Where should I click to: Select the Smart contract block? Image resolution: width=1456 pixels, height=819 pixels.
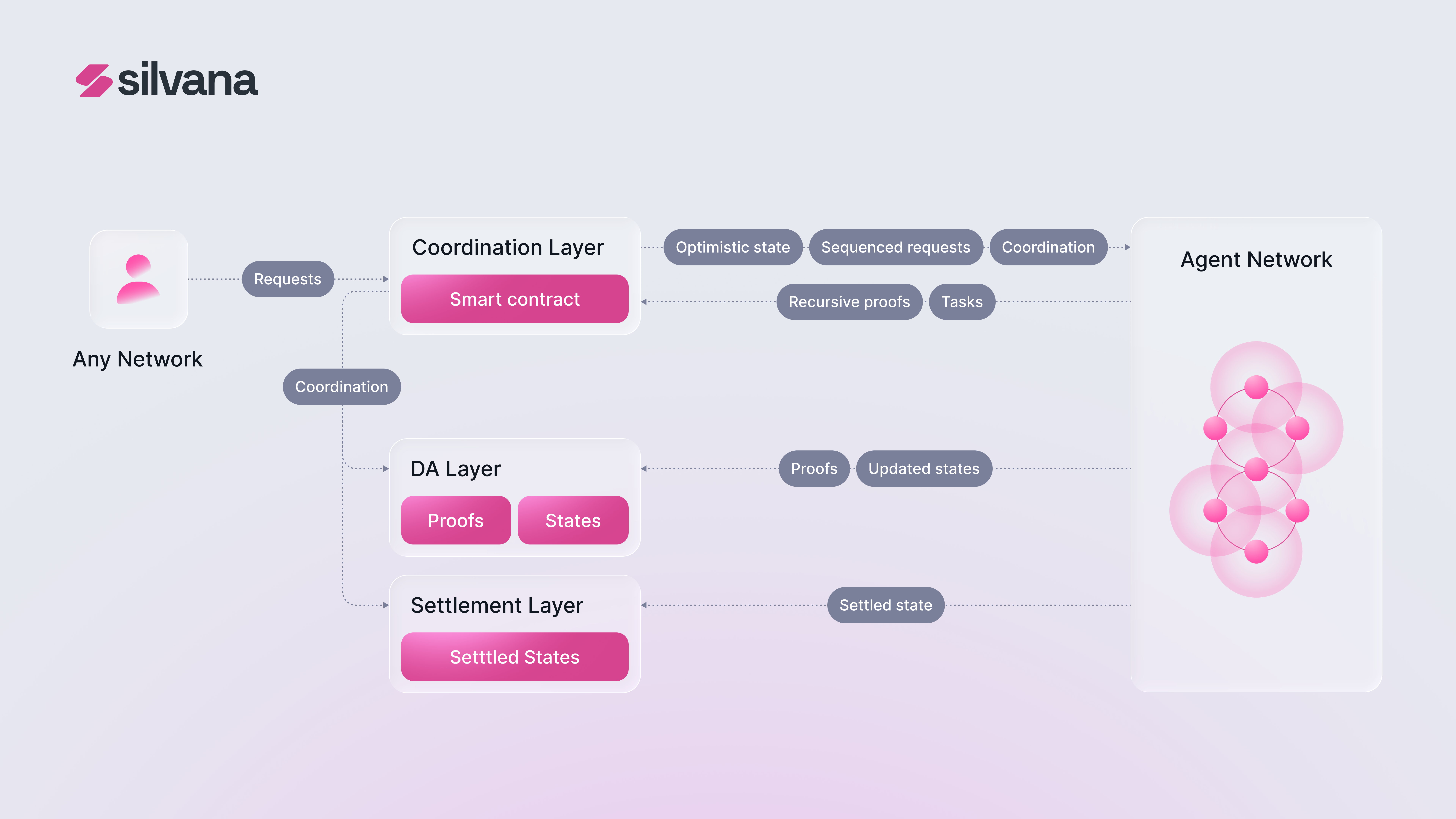coord(514,299)
